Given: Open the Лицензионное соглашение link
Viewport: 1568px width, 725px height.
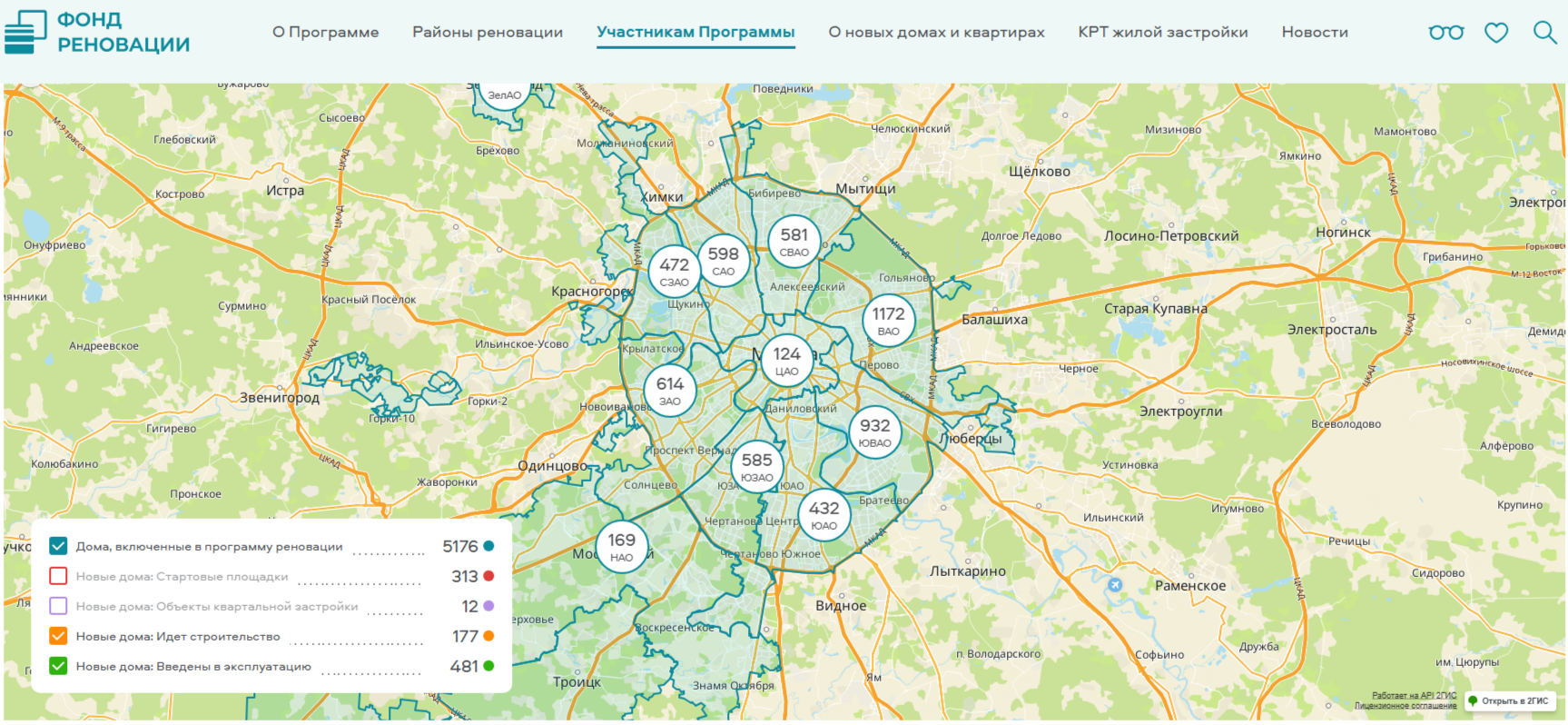Looking at the screenshot, I should (1405, 706).
